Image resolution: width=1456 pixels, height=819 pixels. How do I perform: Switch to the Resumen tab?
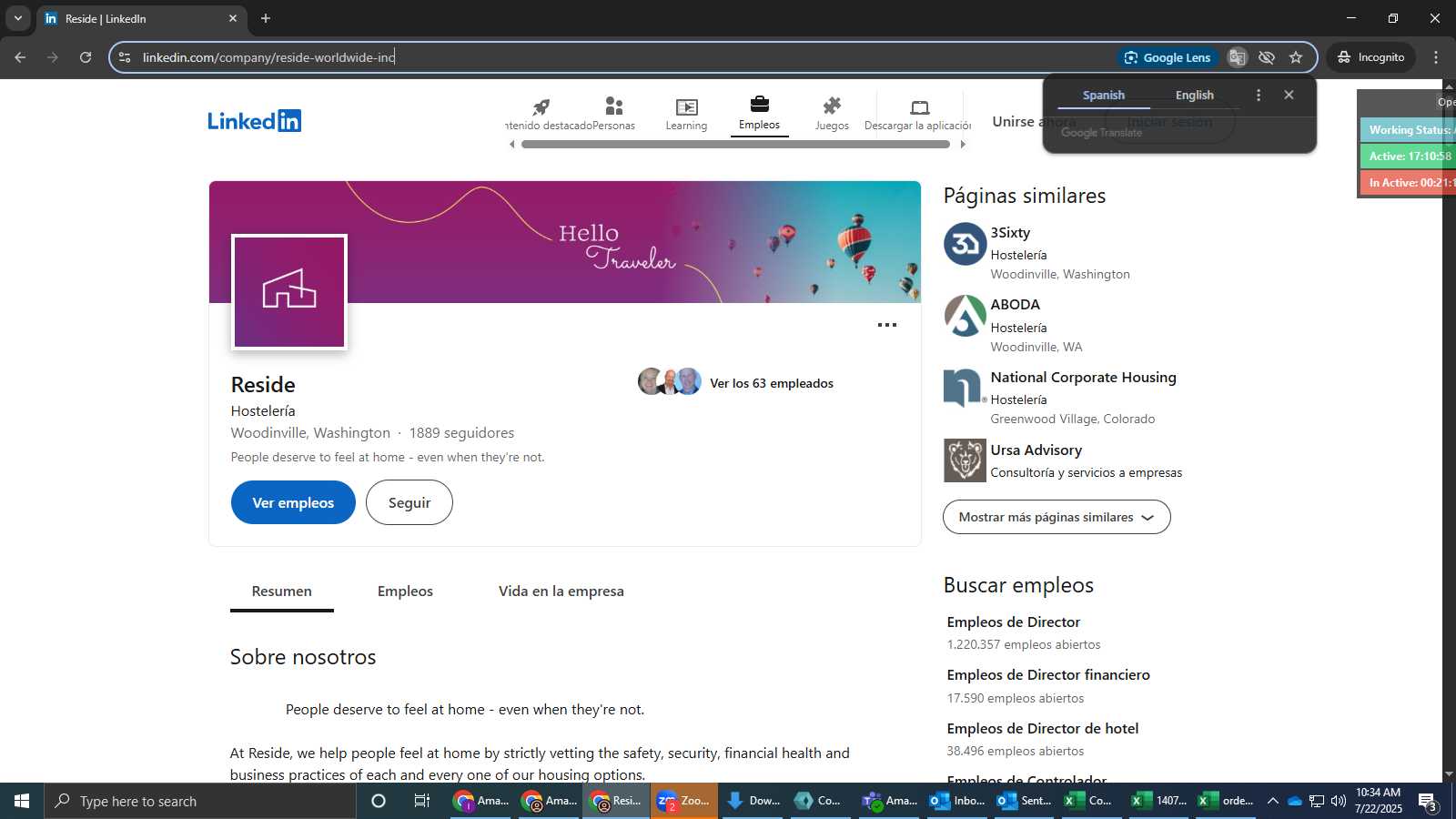point(282,591)
